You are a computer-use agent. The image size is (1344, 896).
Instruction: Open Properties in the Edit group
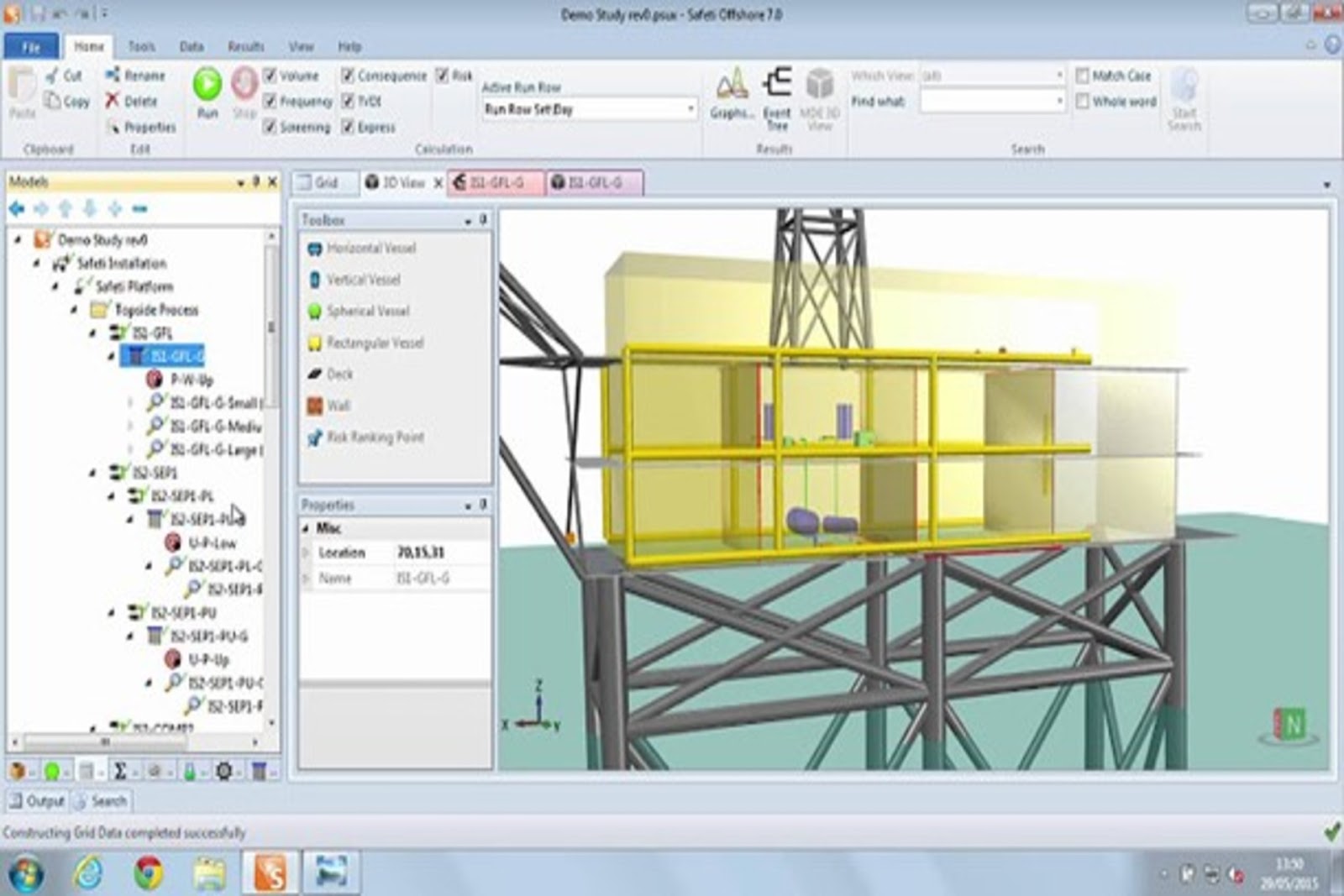[141, 127]
